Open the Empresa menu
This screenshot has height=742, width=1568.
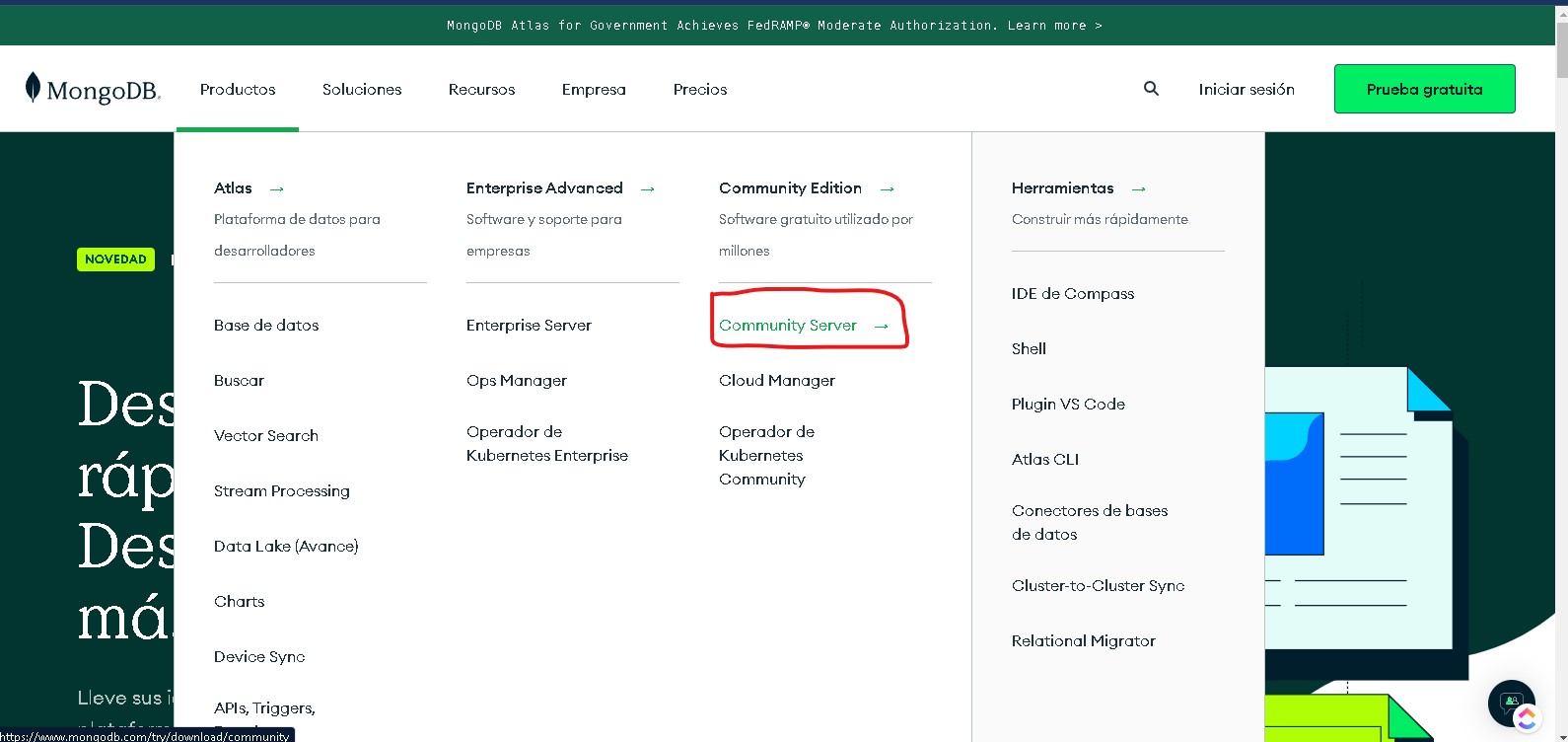pyautogui.click(x=594, y=89)
